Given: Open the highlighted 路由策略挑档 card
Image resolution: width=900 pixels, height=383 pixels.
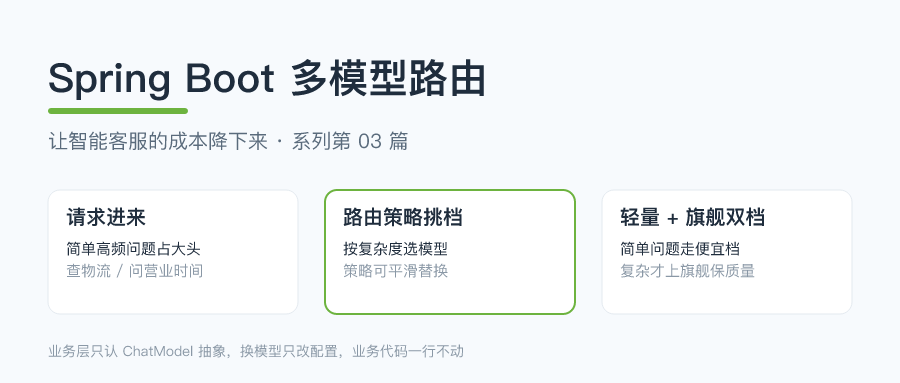Looking at the screenshot, I should pyautogui.click(x=450, y=252).
